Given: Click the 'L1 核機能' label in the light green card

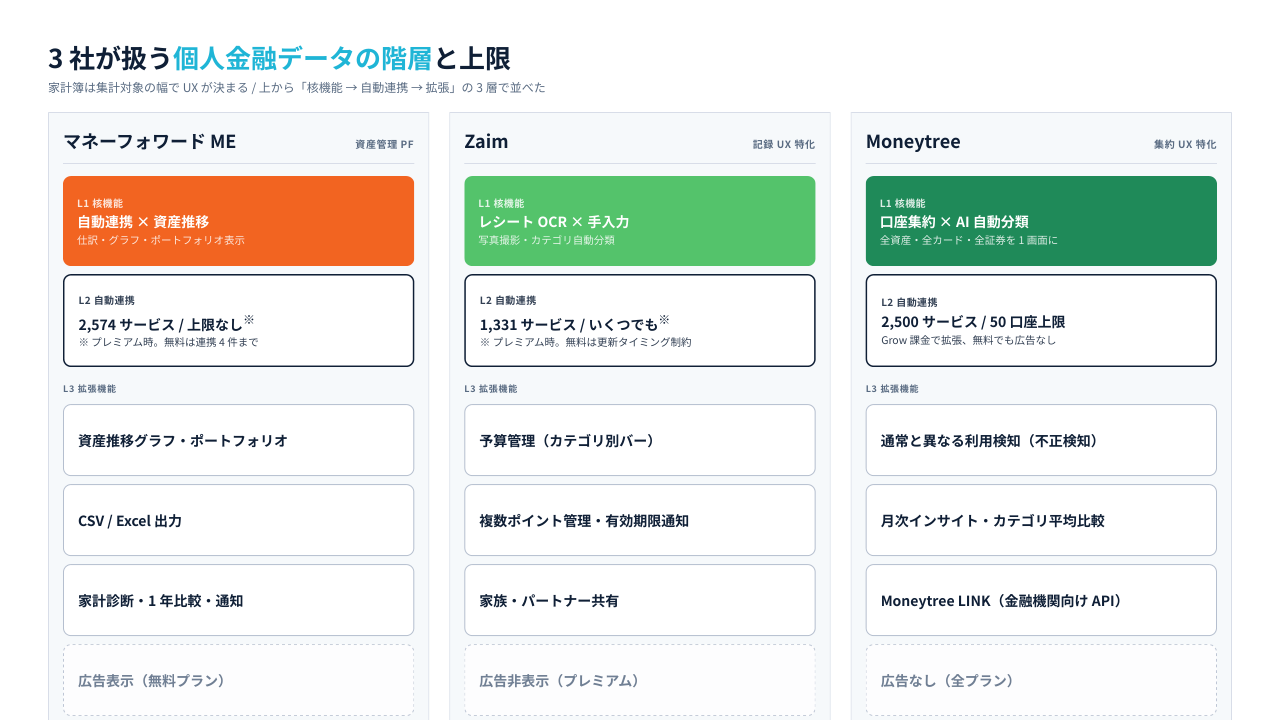Looking at the screenshot, I should pos(501,203).
